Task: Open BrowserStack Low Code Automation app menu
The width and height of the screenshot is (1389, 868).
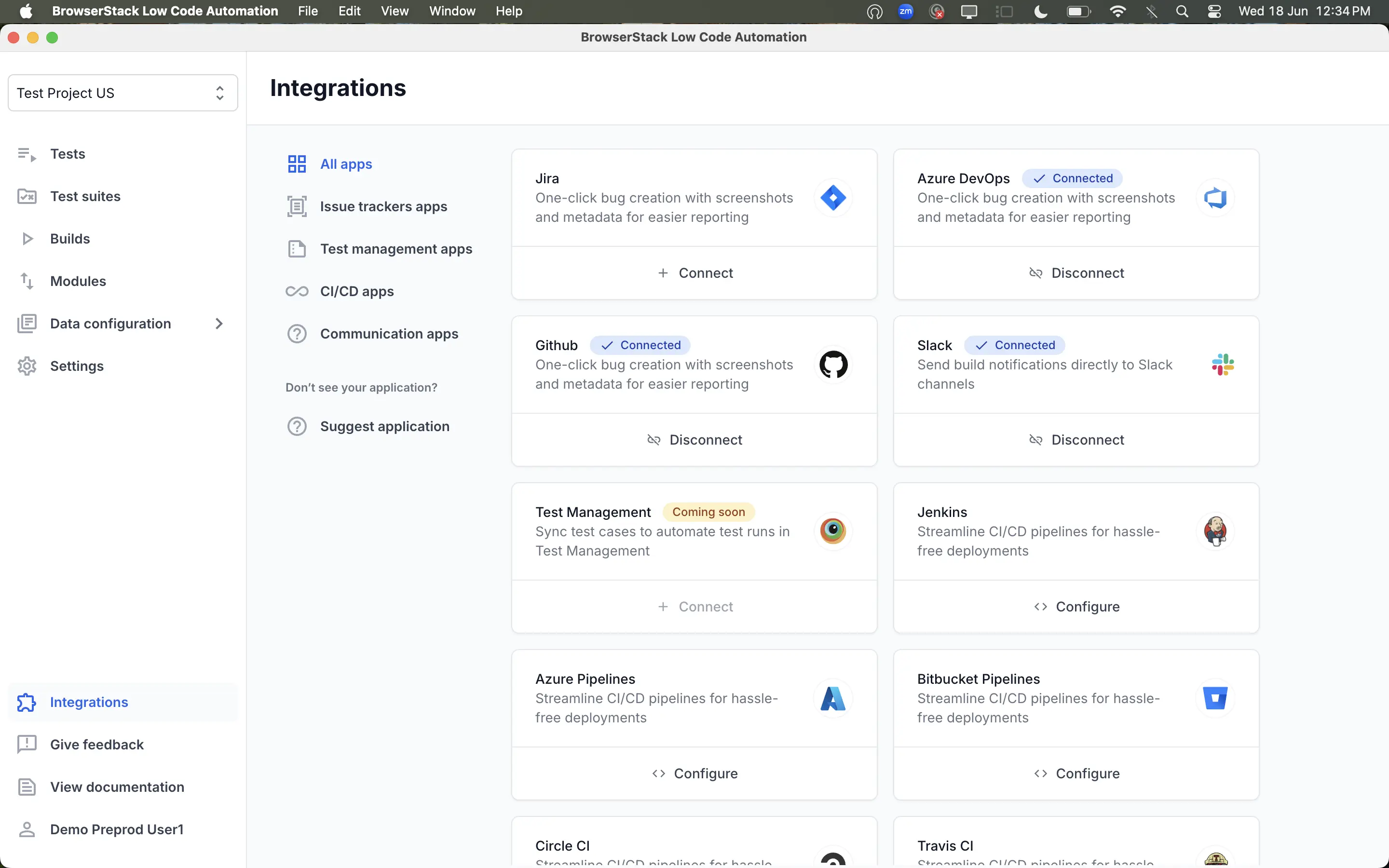Action: (165, 12)
